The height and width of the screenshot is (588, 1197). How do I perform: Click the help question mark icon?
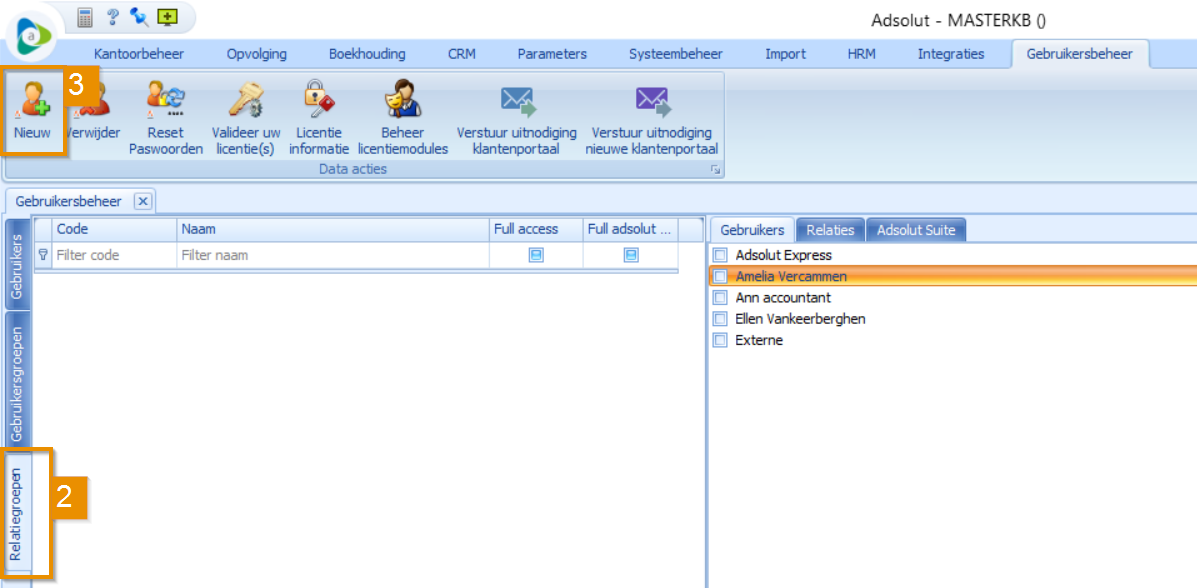point(112,17)
